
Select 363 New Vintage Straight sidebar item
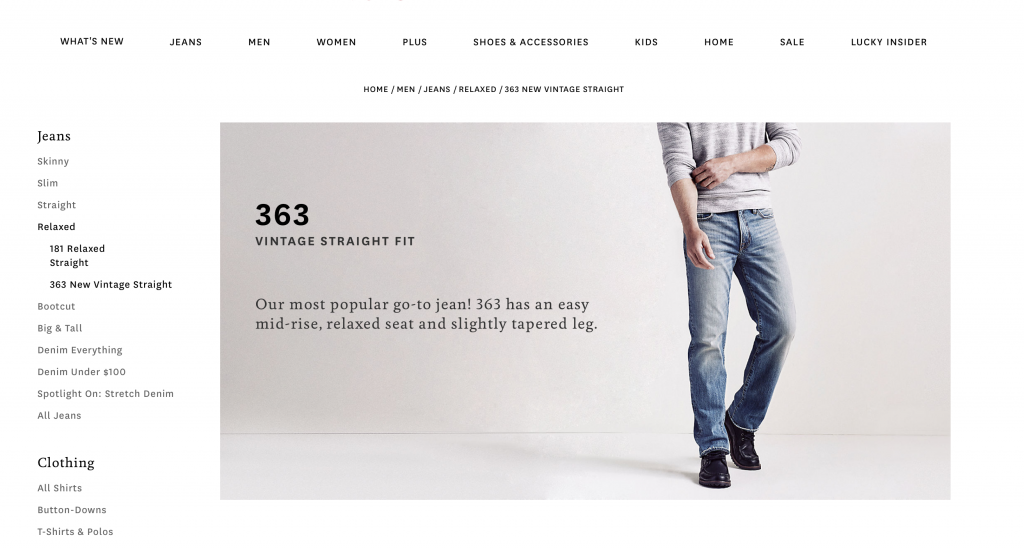111,285
